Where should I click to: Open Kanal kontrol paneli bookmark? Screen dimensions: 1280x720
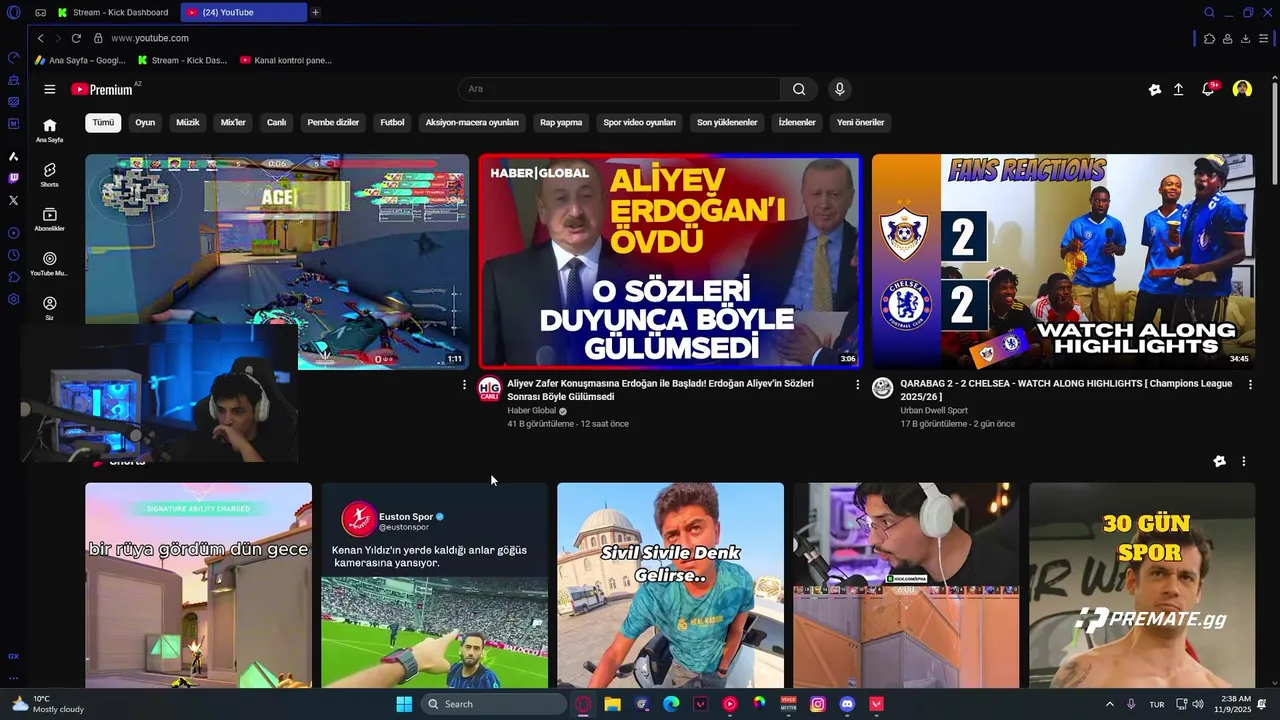[286, 60]
